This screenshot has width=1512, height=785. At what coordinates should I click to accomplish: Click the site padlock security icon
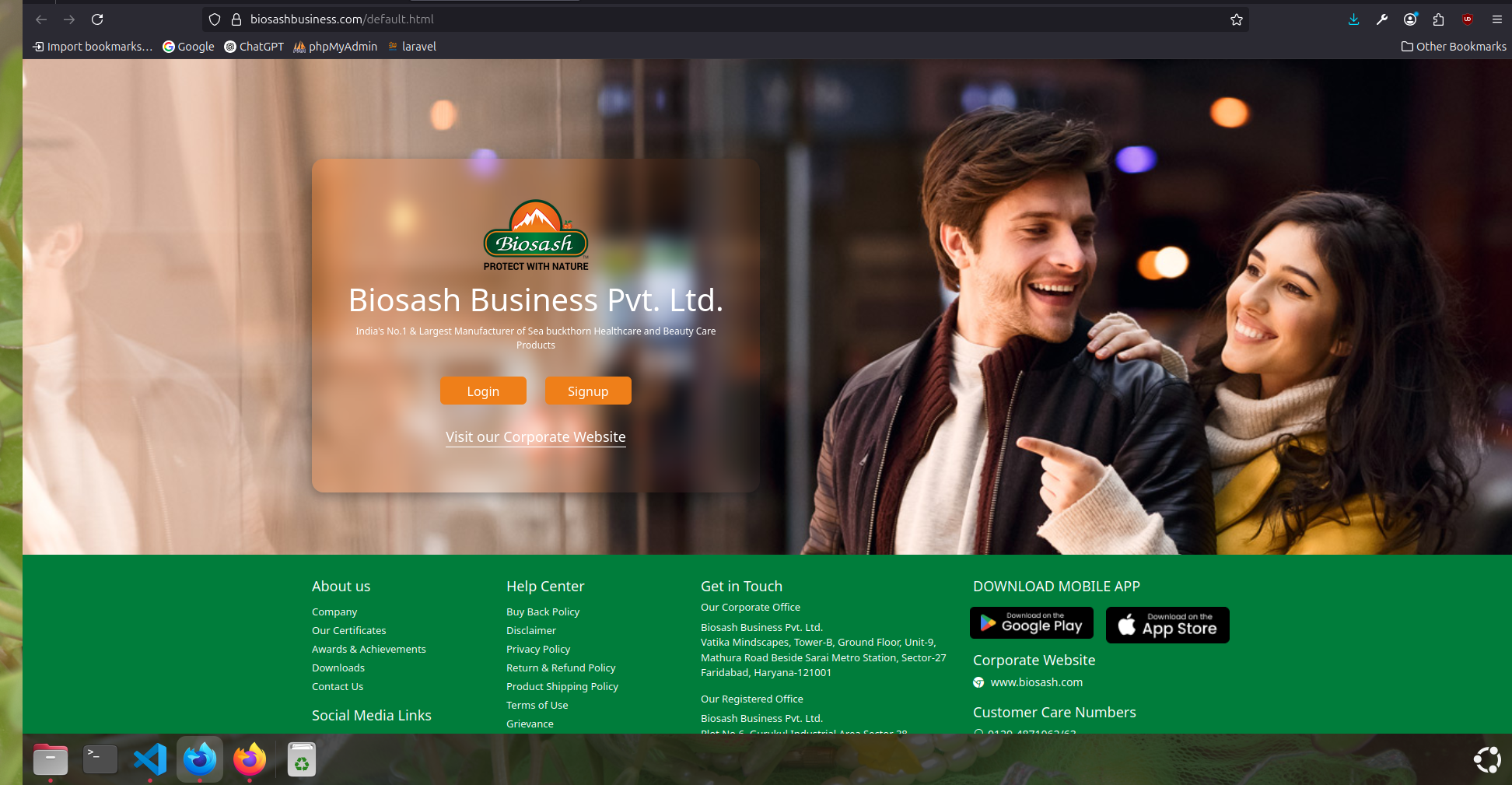236,19
